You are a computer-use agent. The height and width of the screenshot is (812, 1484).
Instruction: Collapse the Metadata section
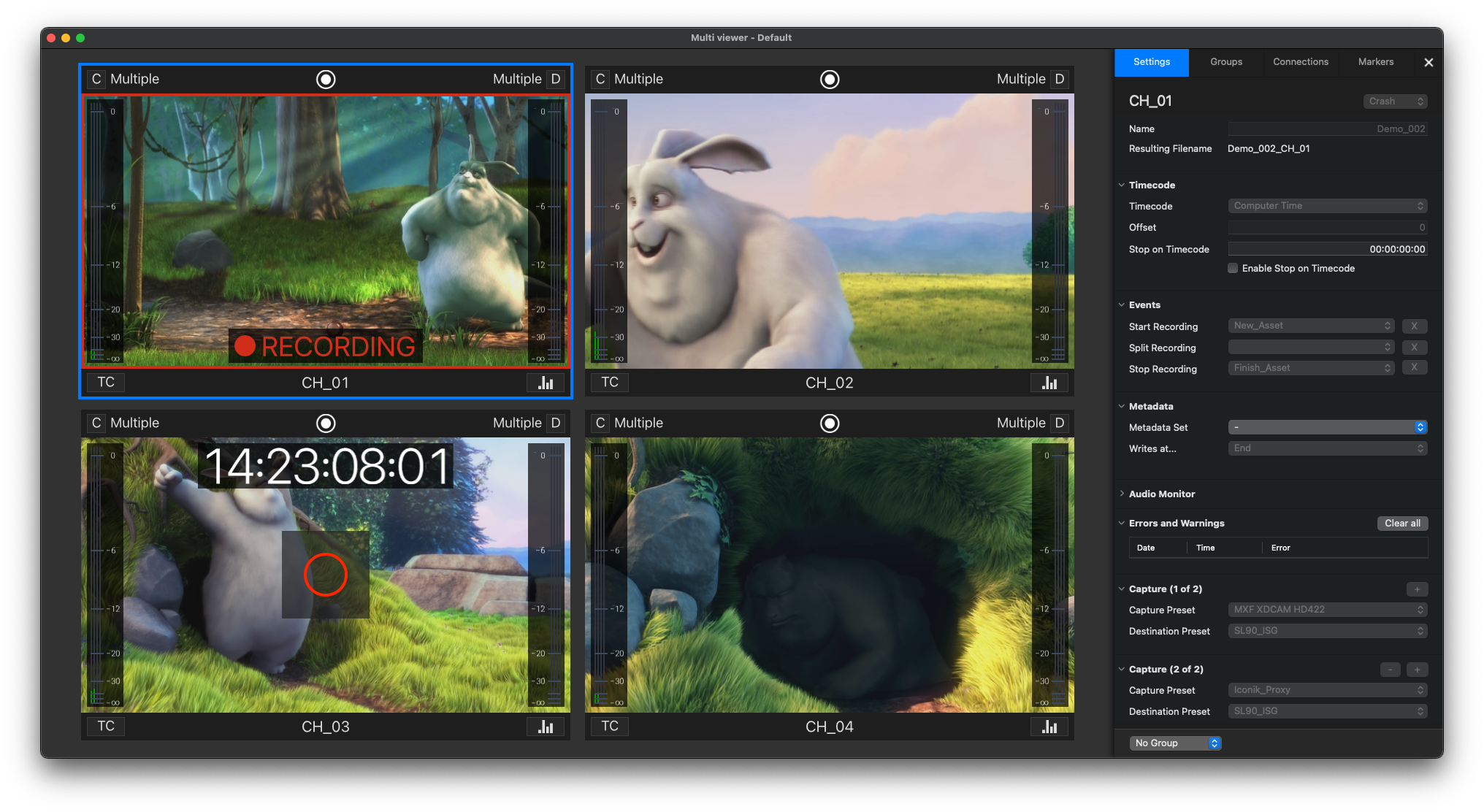(x=1122, y=406)
